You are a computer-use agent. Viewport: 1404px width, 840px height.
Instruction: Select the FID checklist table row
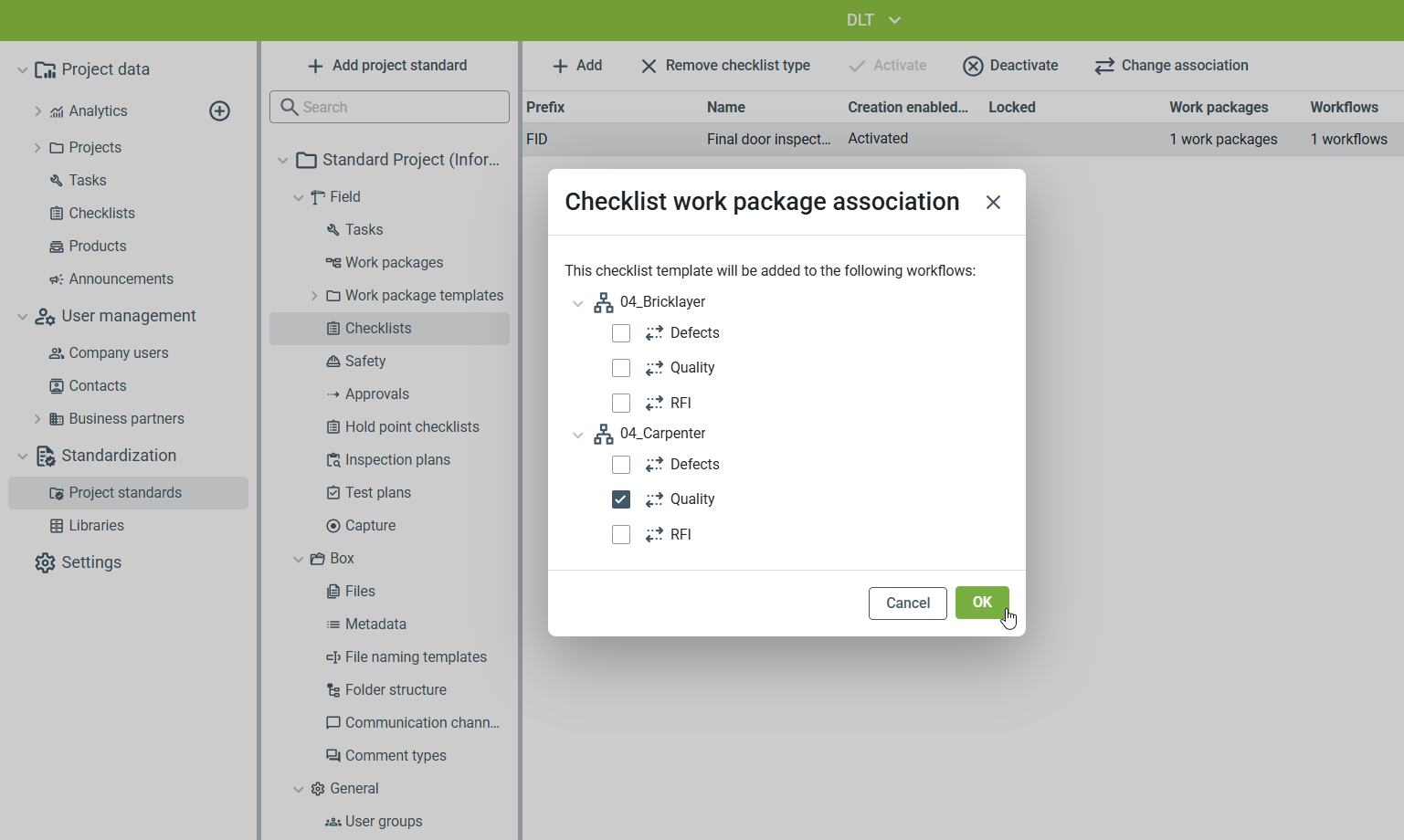click(963, 140)
